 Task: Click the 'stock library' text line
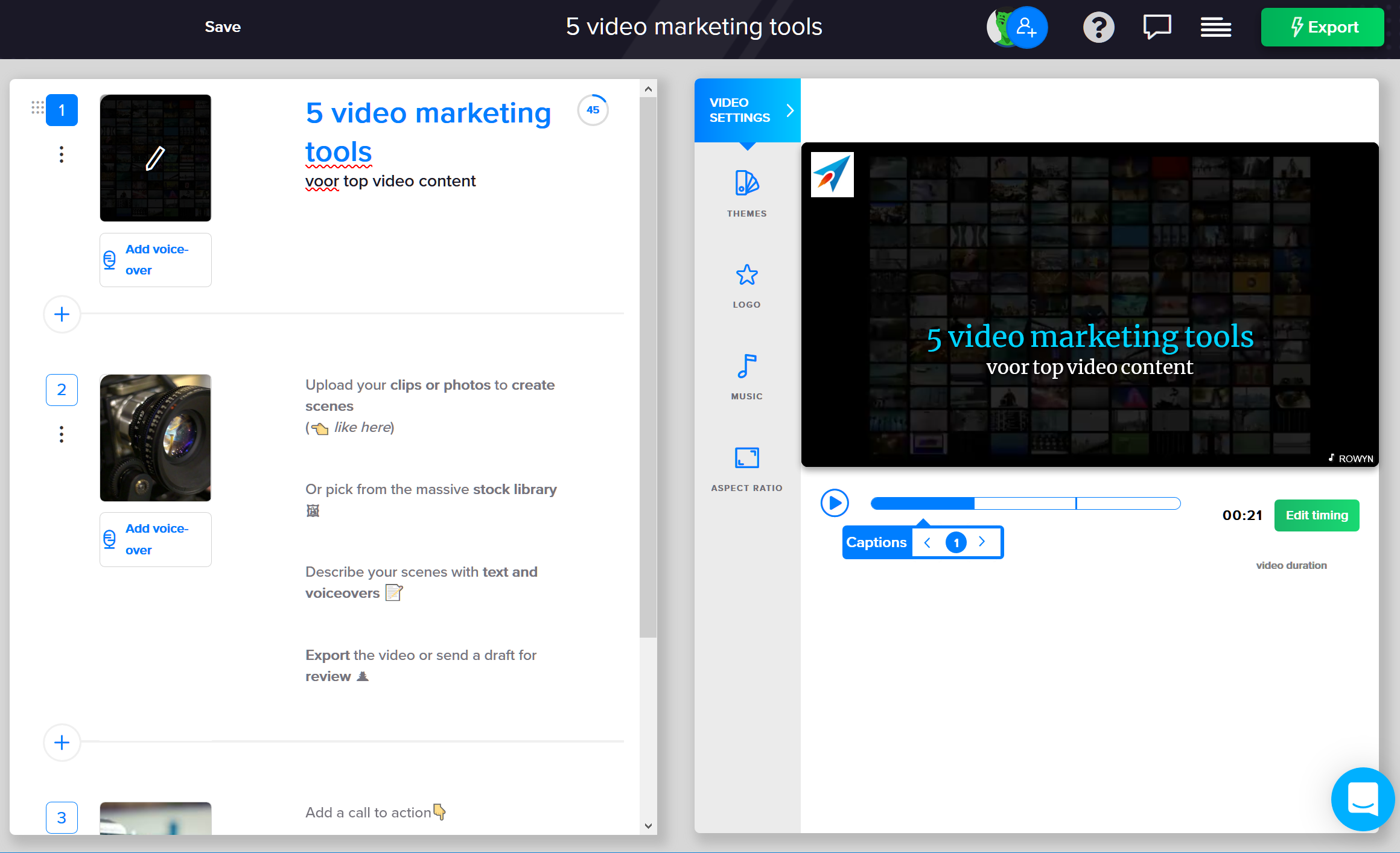(431, 499)
